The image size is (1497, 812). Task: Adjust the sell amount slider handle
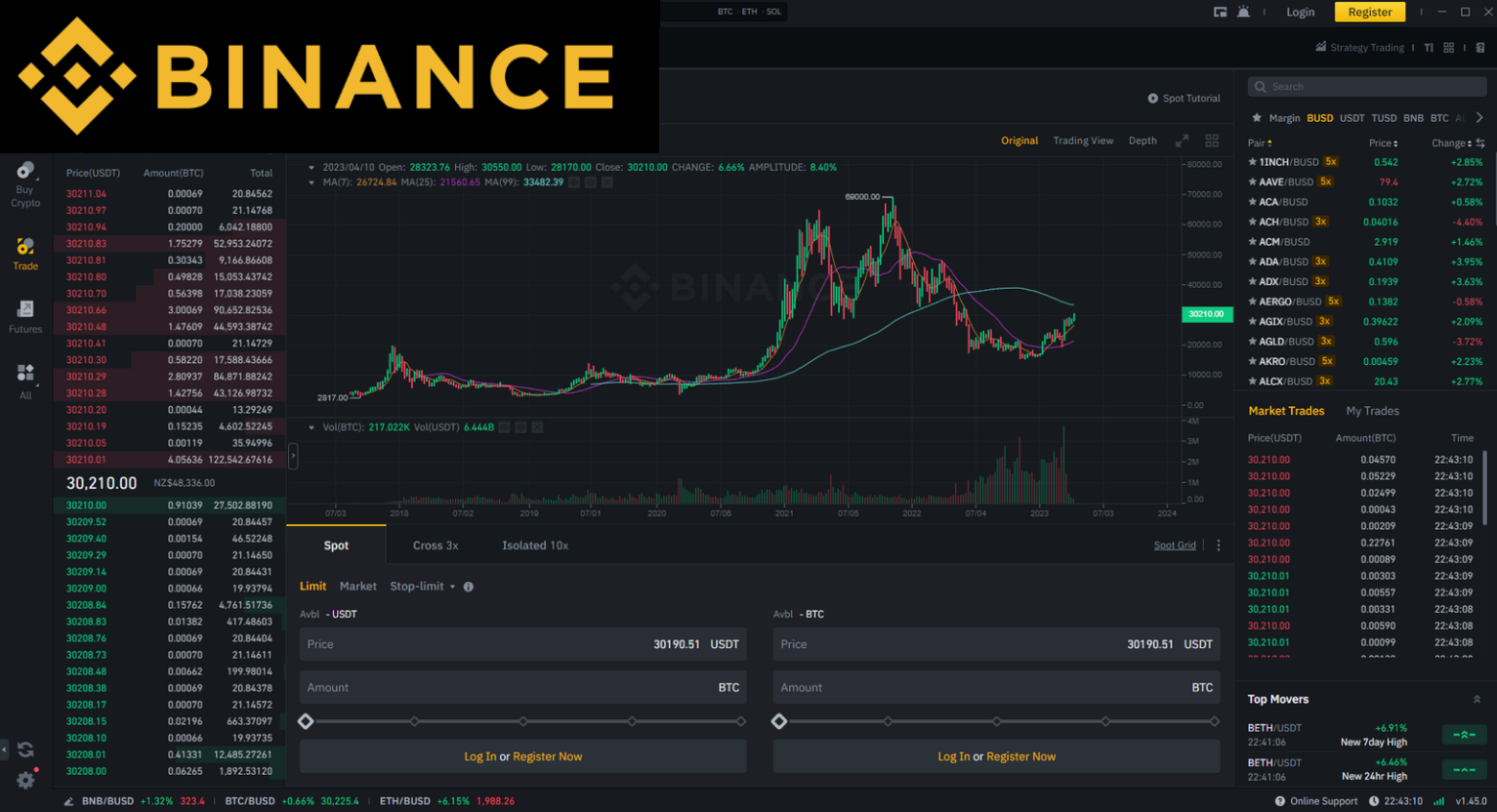click(x=779, y=721)
